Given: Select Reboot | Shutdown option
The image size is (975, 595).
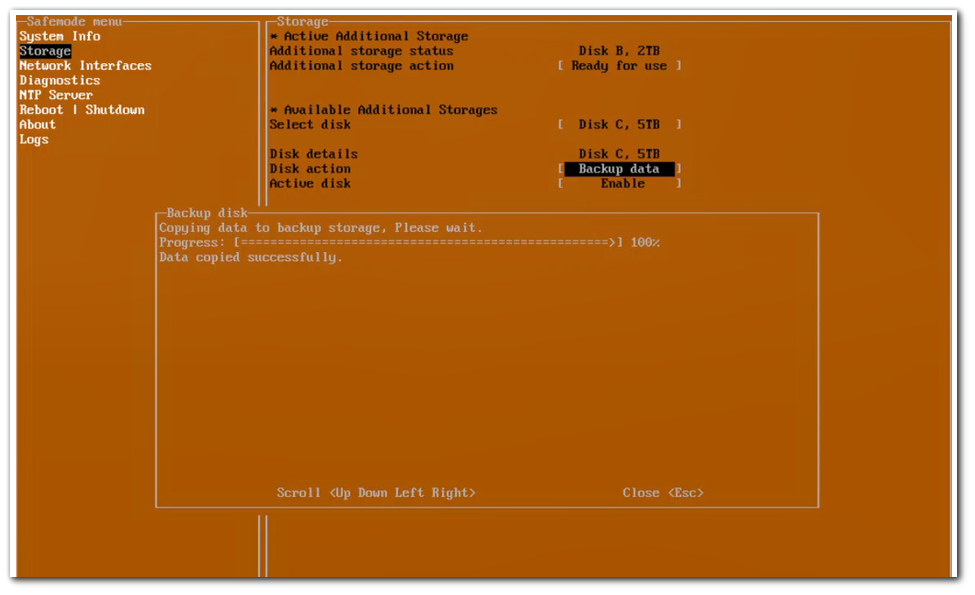Looking at the screenshot, I should coord(82,110).
